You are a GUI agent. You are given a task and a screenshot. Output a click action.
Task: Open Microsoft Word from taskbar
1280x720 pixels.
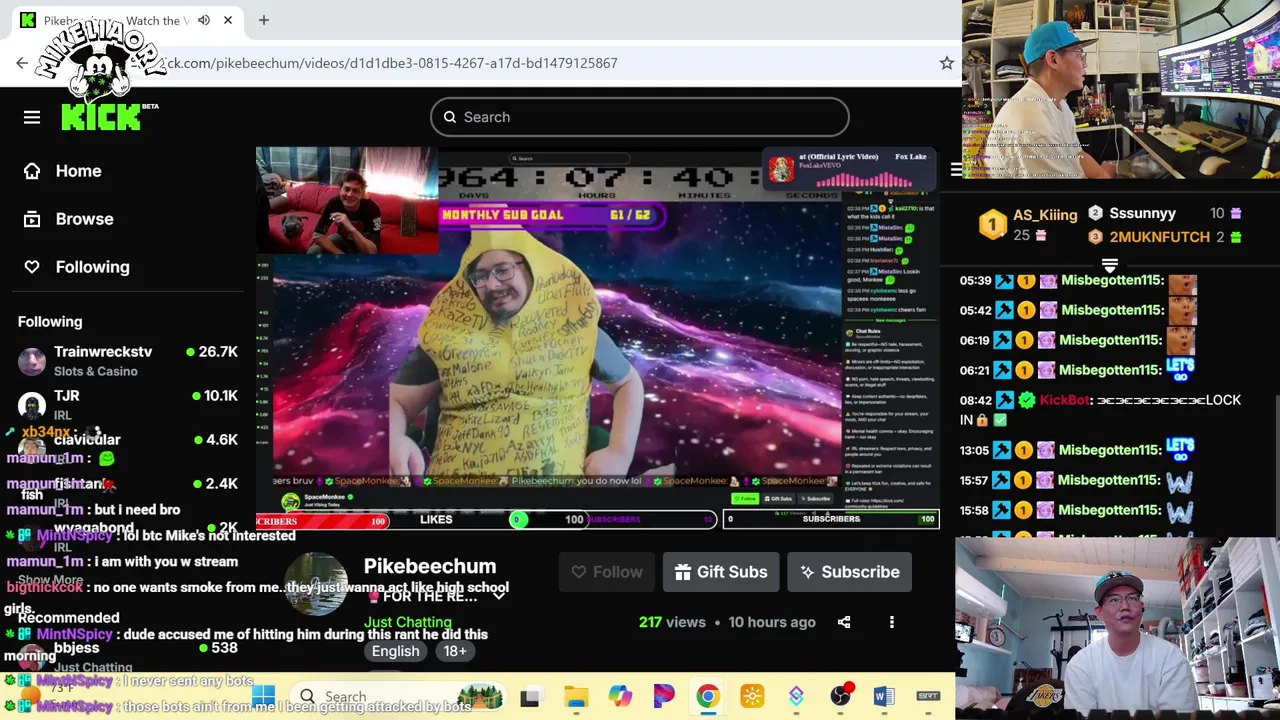pos(884,696)
